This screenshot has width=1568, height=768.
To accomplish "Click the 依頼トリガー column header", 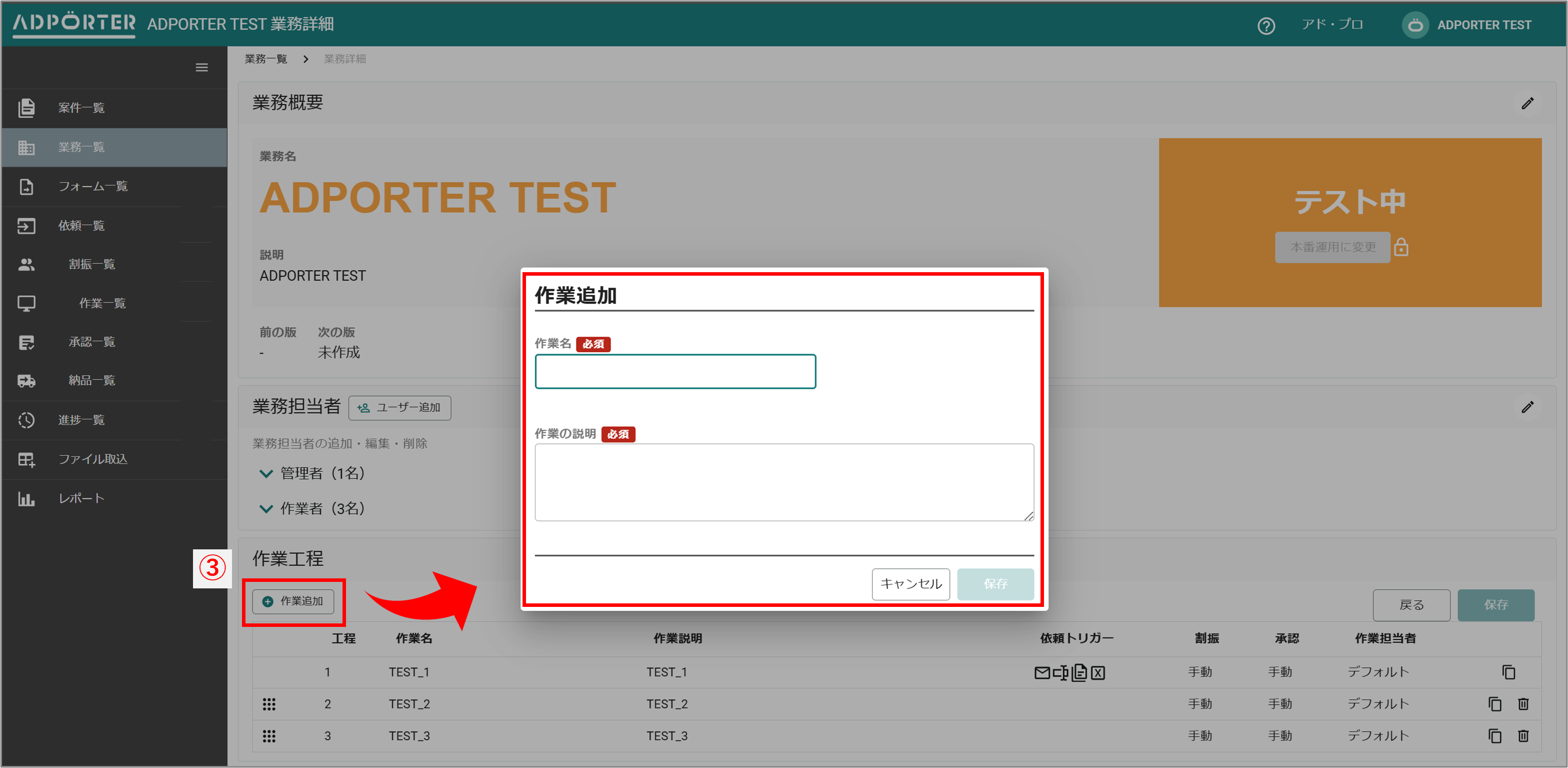I will tap(1076, 639).
